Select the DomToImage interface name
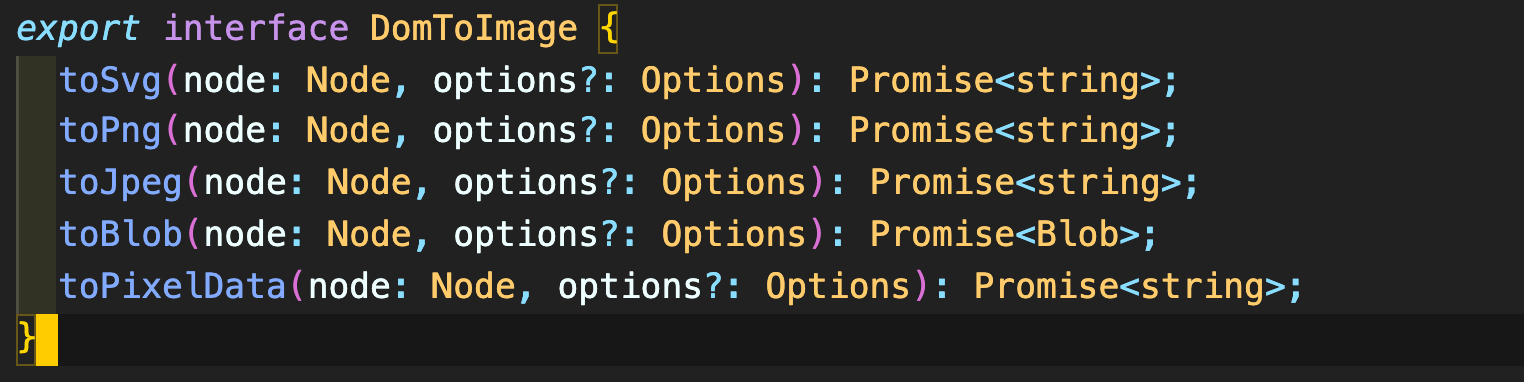The image size is (1524, 382). (473, 28)
